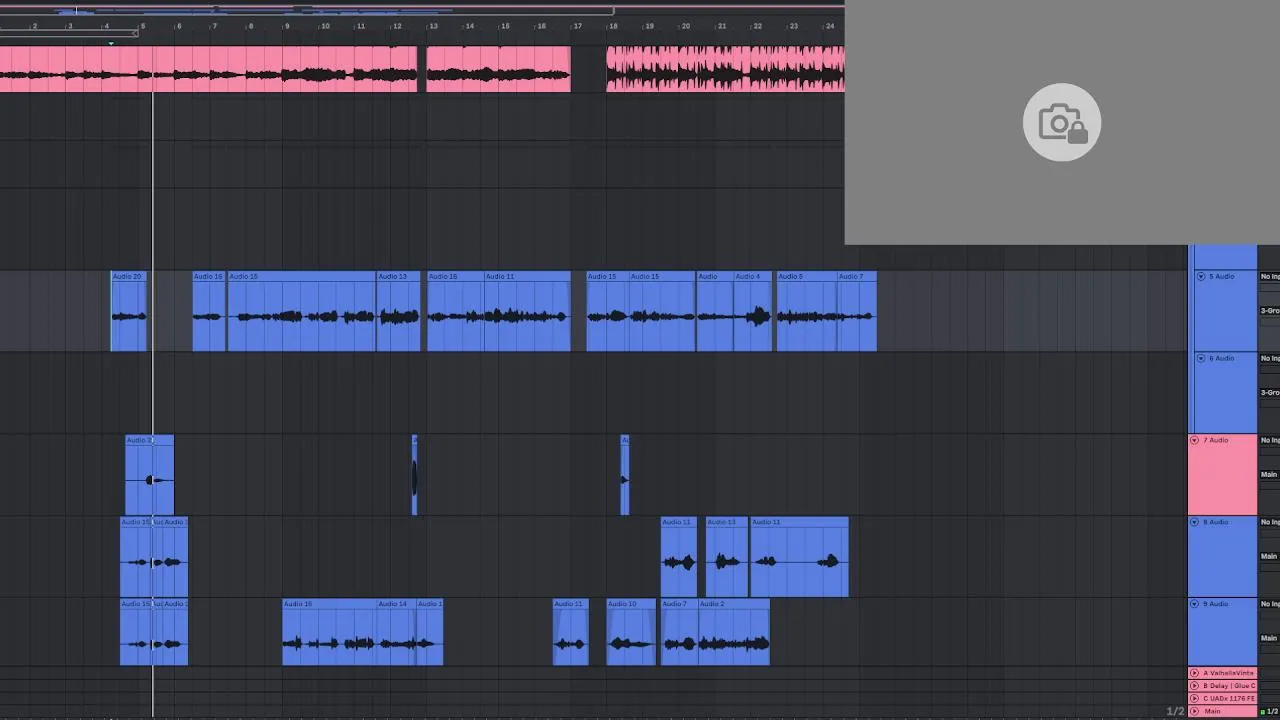Select the A ValhallaVinta track name

1228,673
